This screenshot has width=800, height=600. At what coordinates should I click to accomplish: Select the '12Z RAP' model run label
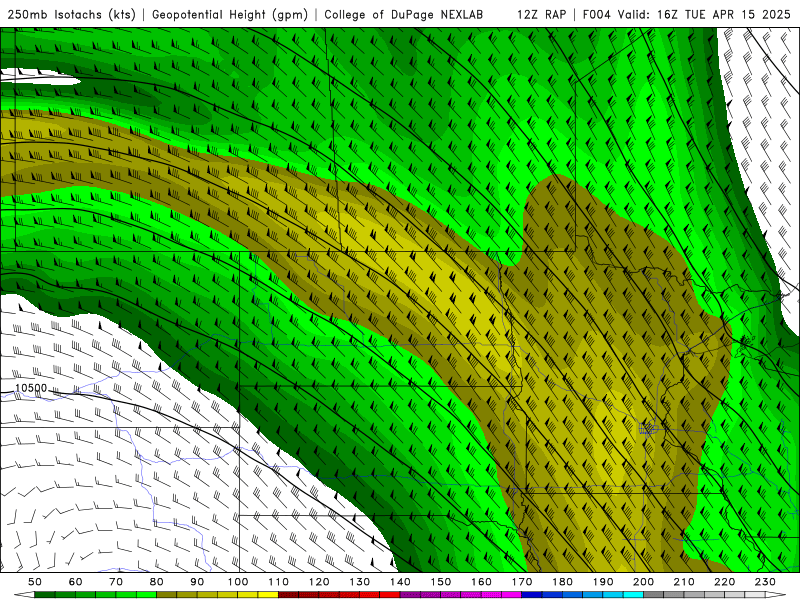[x=541, y=14]
